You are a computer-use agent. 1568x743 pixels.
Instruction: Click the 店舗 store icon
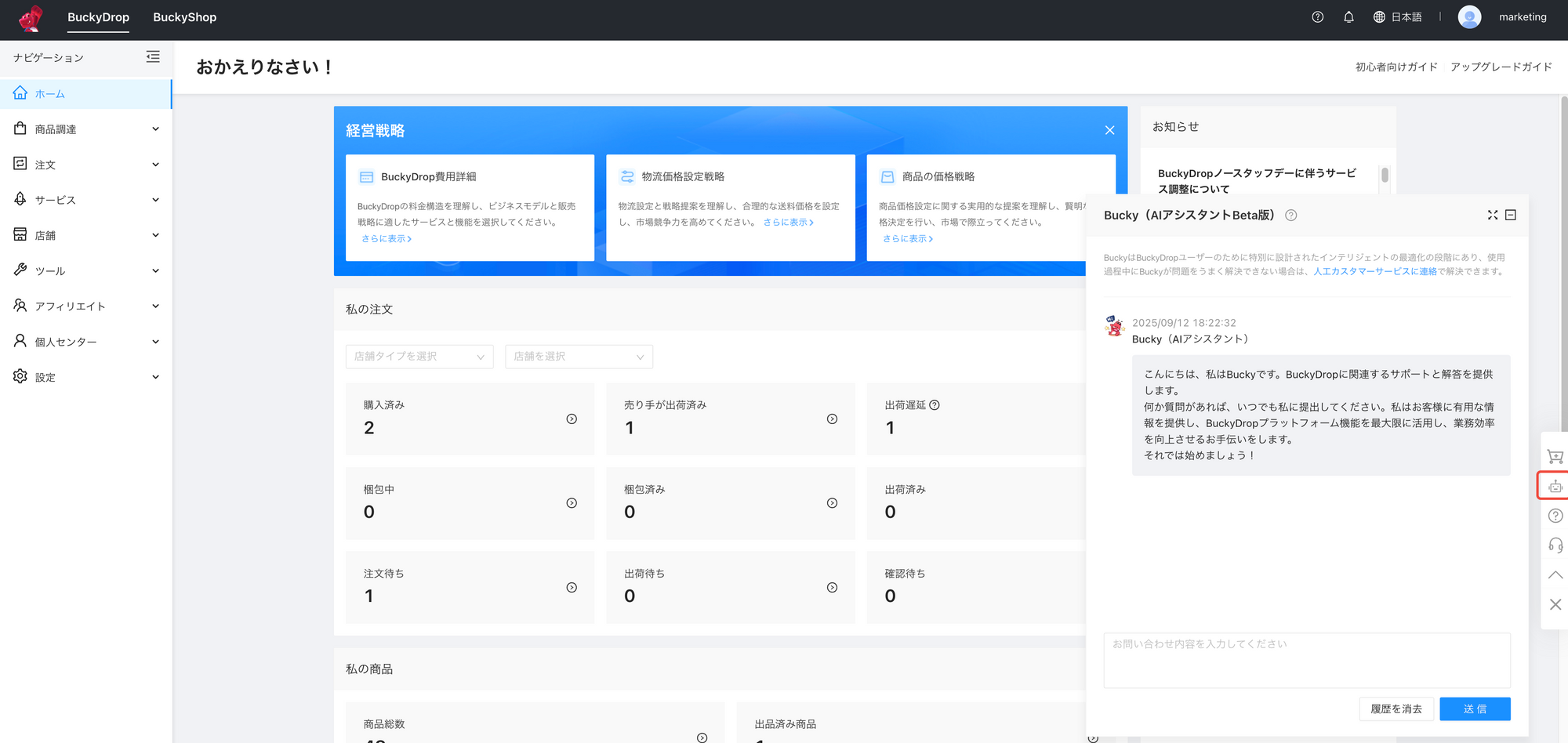point(20,234)
